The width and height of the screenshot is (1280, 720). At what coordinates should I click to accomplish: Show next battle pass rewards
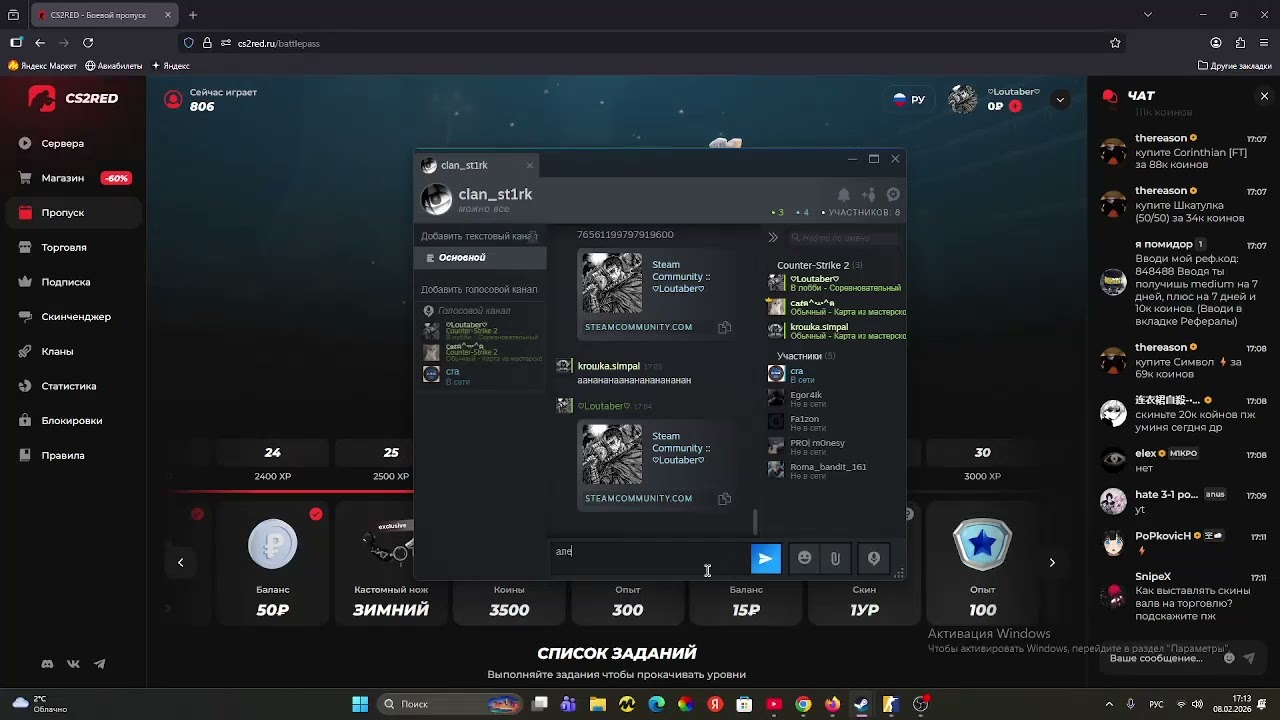click(1052, 563)
